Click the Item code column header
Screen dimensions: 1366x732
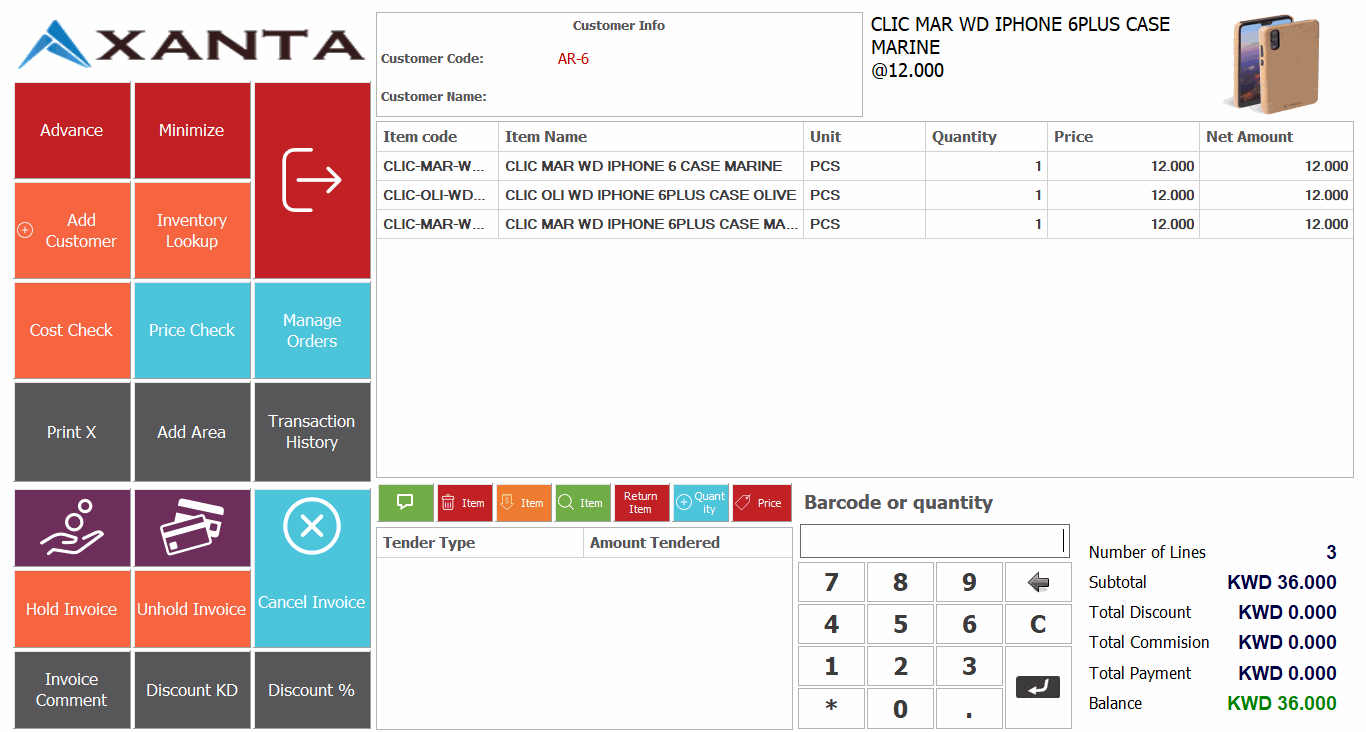(x=437, y=137)
